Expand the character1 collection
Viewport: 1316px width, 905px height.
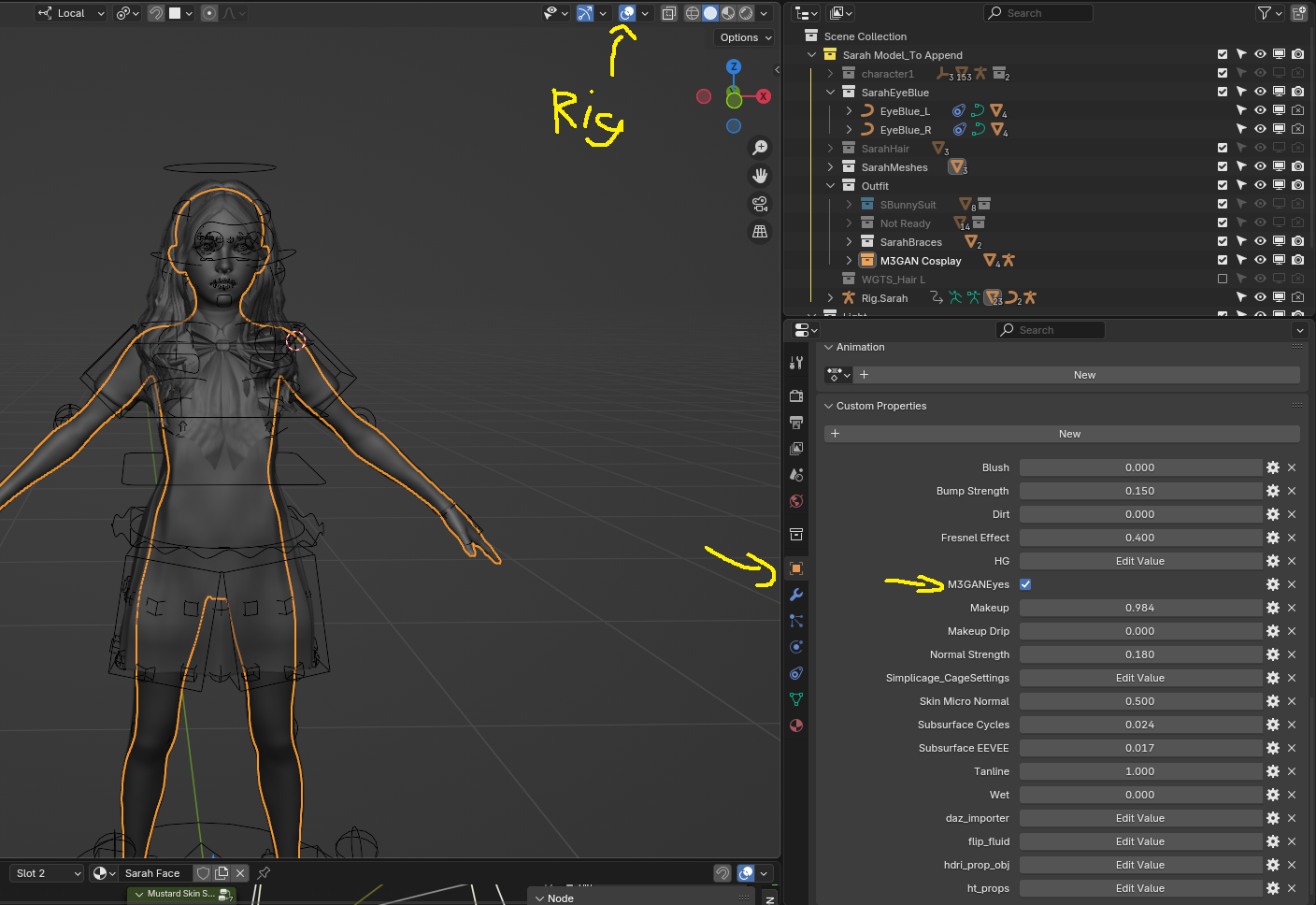pyautogui.click(x=830, y=73)
